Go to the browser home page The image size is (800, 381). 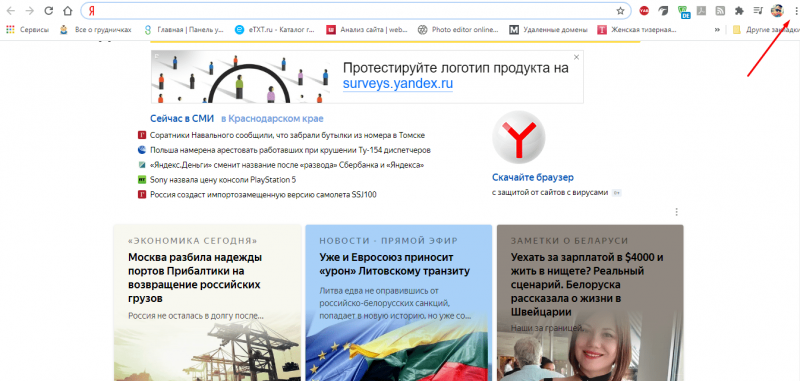coord(67,11)
